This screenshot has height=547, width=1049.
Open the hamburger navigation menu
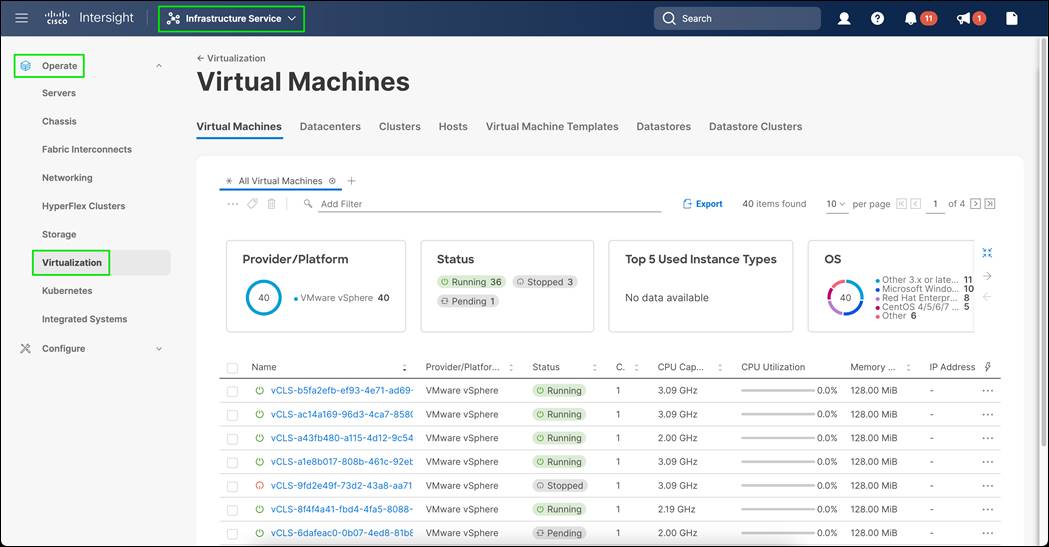(x=21, y=18)
